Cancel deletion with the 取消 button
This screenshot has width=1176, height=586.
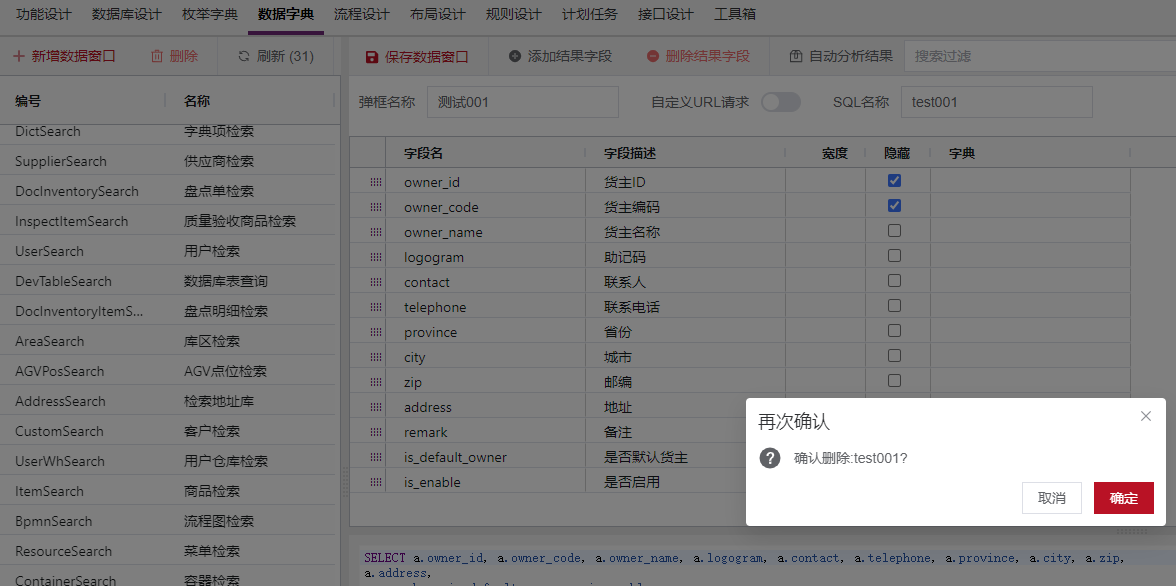point(1051,498)
